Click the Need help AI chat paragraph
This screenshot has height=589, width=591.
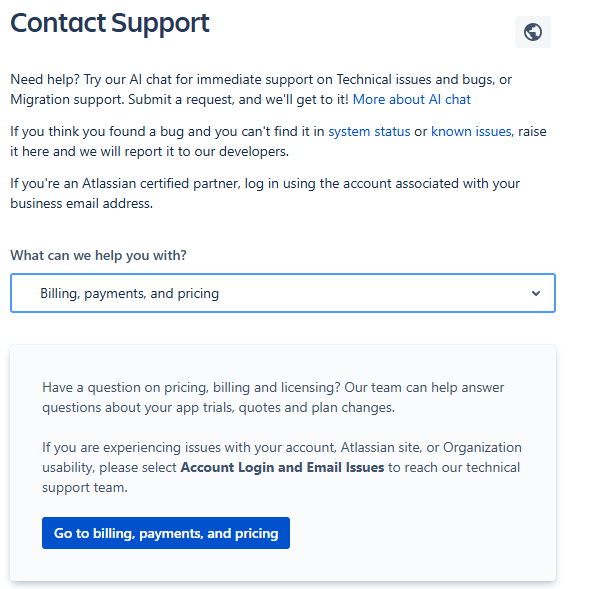coord(261,89)
